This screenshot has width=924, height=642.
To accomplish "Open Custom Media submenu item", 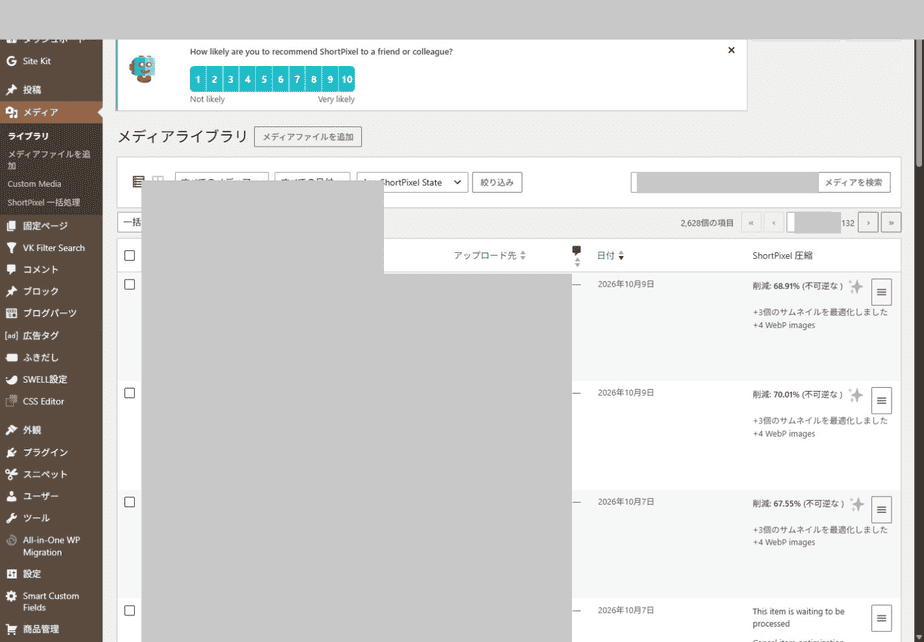I will pos(34,184).
